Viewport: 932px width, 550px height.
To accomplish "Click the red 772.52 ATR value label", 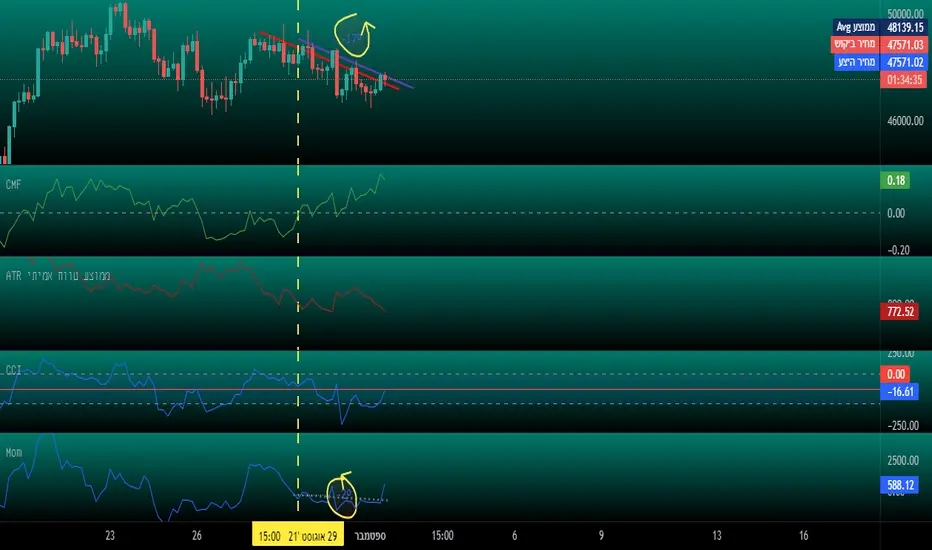I will point(900,311).
